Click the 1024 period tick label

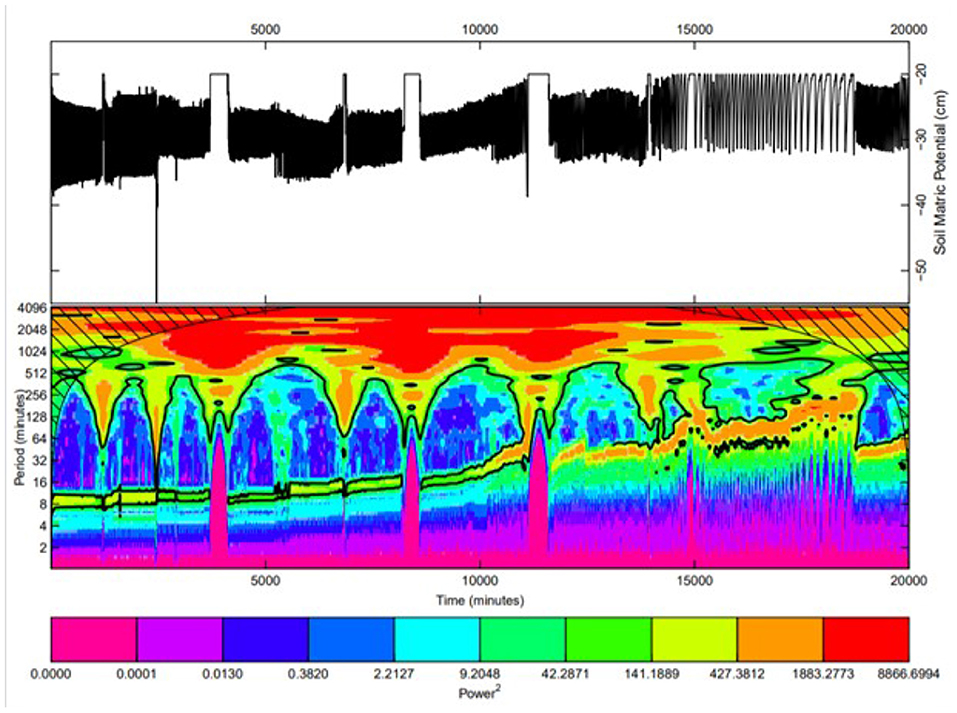click(34, 352)
